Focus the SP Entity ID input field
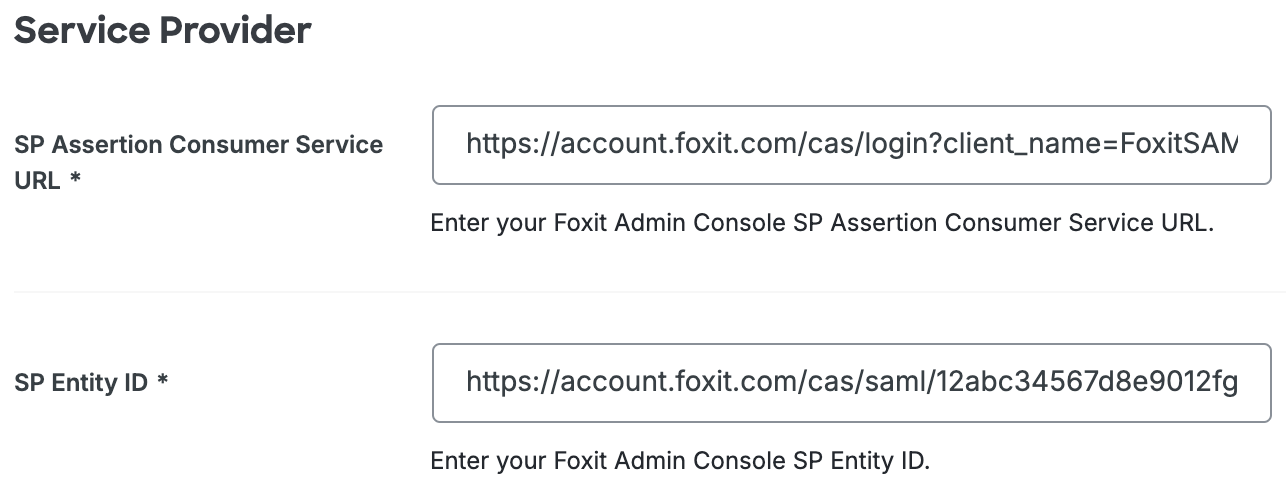The height and width of the screenshot is (492, 1286). pos(850,382)
